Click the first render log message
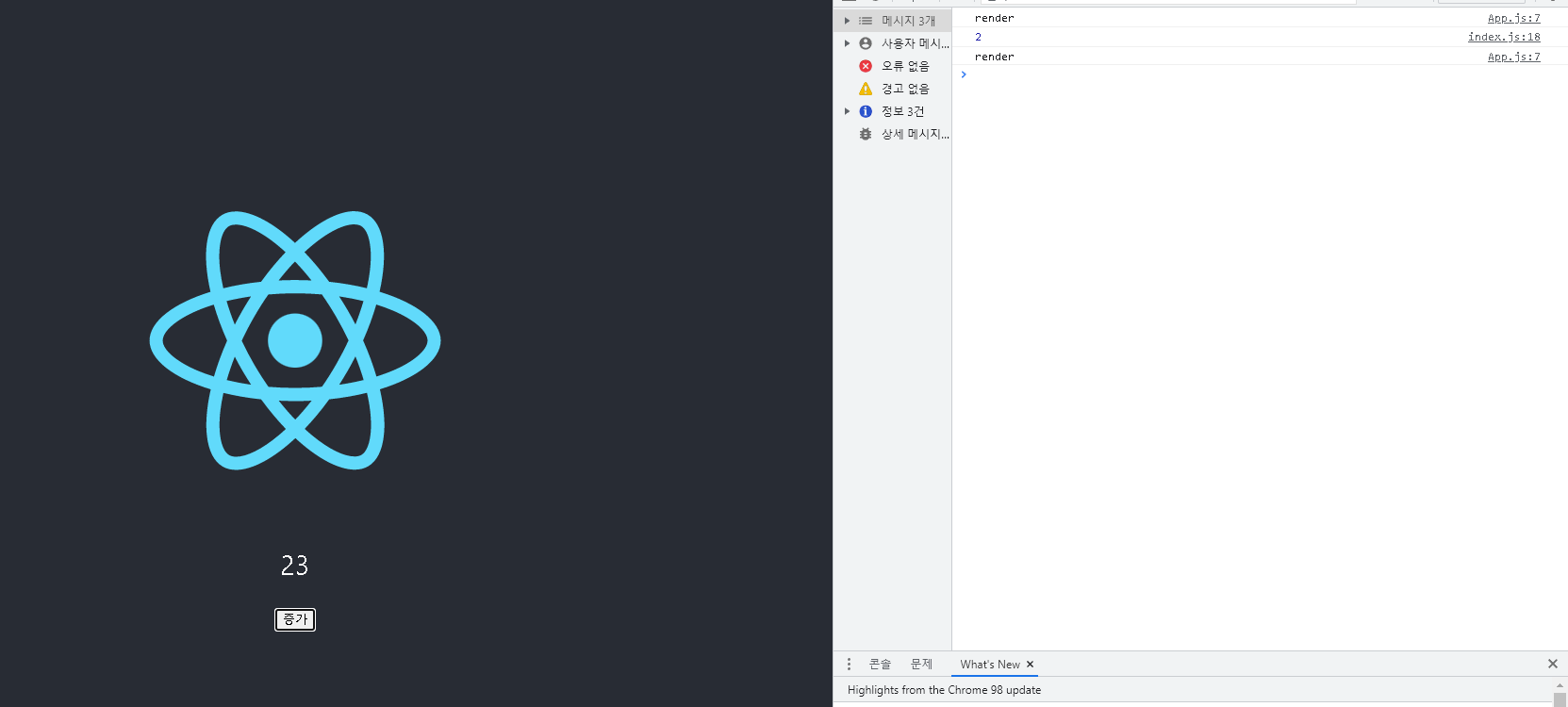Image resolution: width=1568 pixels, height=707 pixels. 995,18
